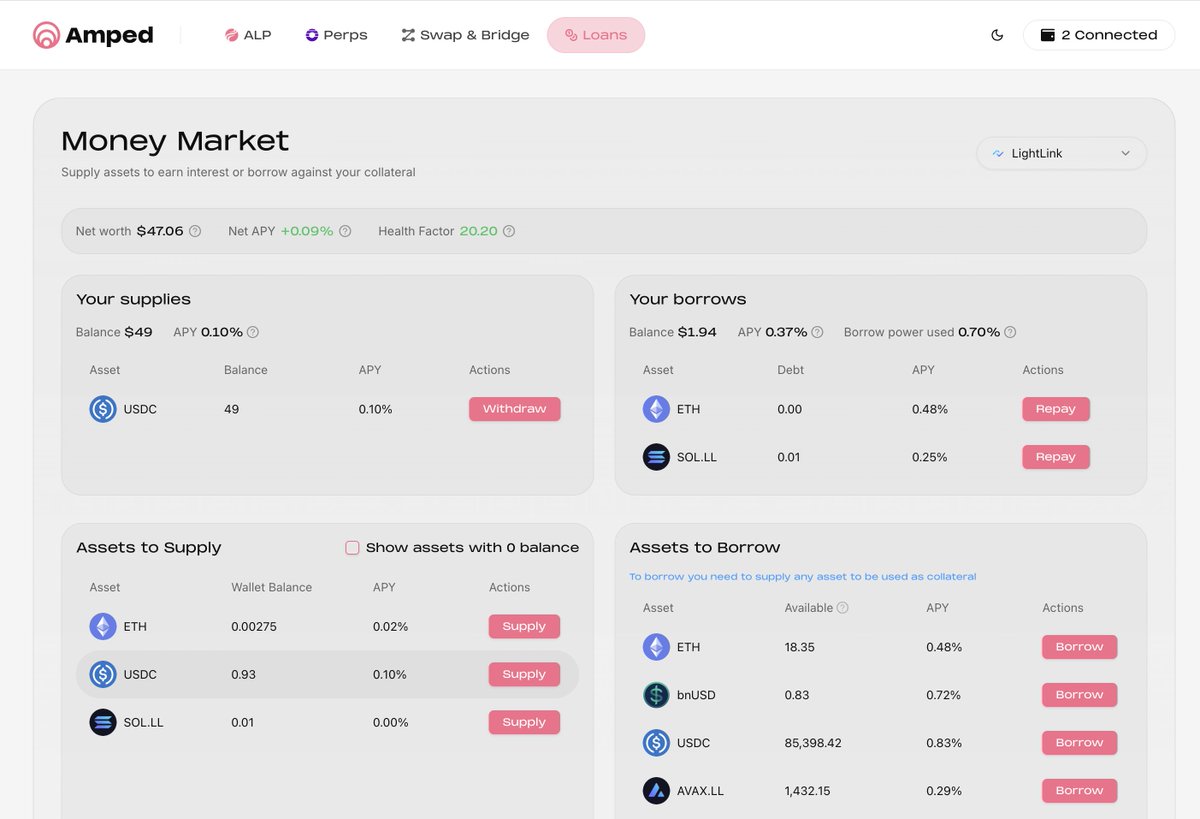1200x819 pixels.
Task: Click the Net APY help icon
Action: coord(345,231)
